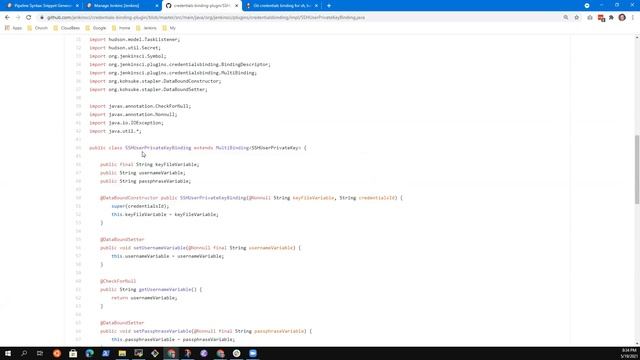
Task: Open the Chrome extensions puzzle icon
Action: tap(611, 18)
